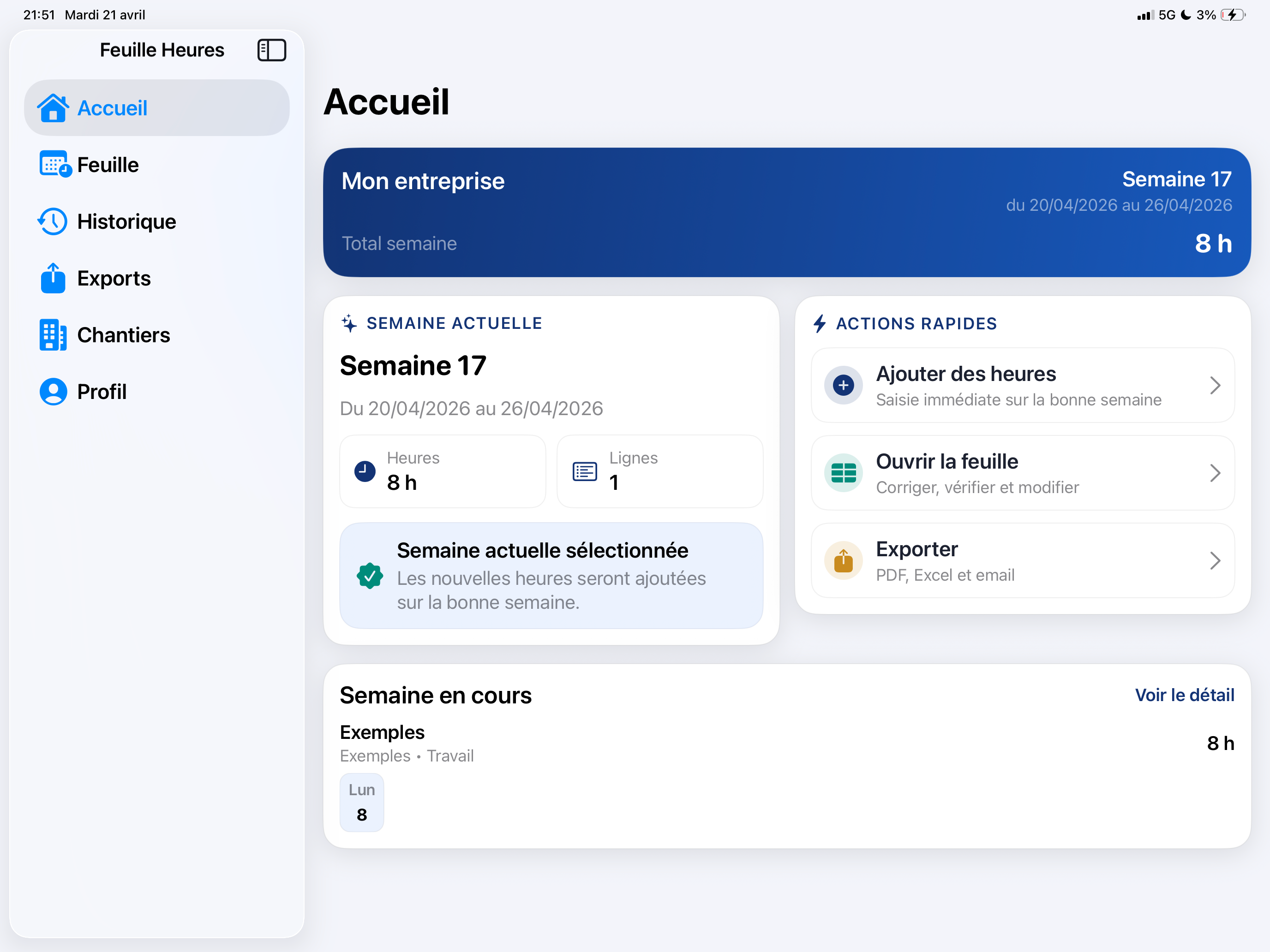The width and height of the screenshot is (1270, 952).
Task: Tap the PDF, Excel et email subtitle
Action: pyautogui.click(x=945, y=575)
